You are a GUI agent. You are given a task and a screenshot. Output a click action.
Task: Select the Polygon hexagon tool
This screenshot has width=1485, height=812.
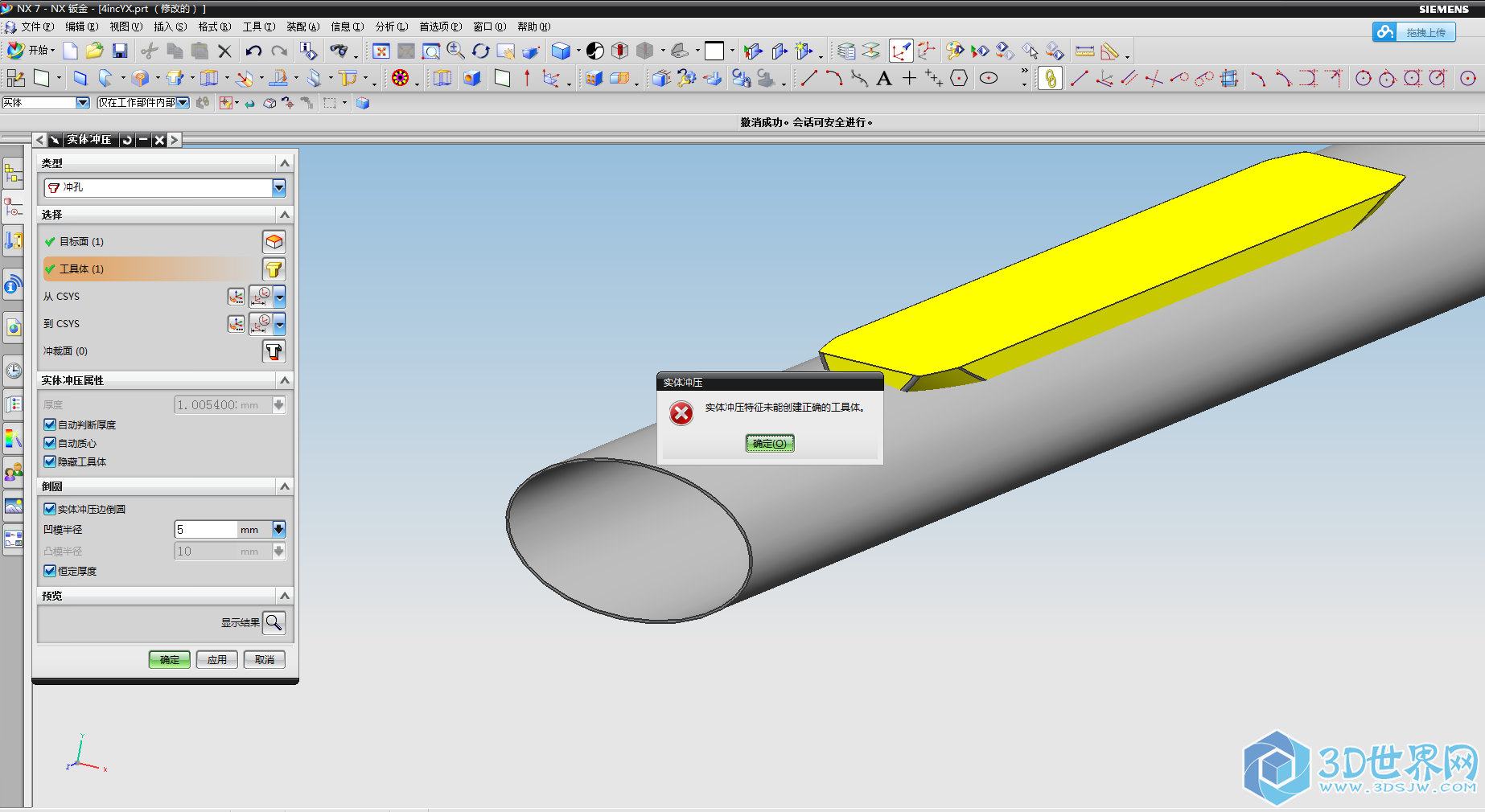[x=959, y=78]
